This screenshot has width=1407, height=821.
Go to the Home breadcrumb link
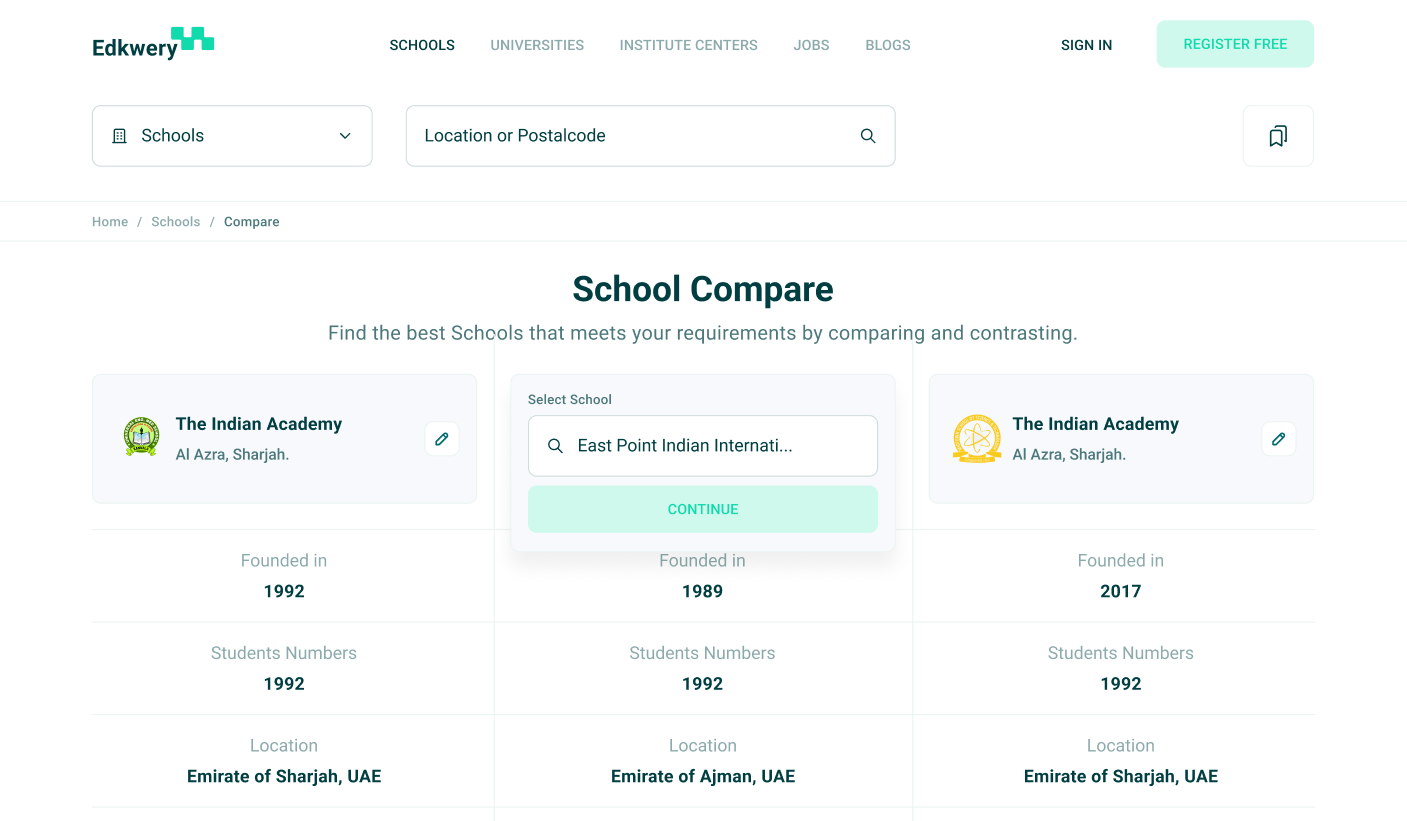pos(110,222)
